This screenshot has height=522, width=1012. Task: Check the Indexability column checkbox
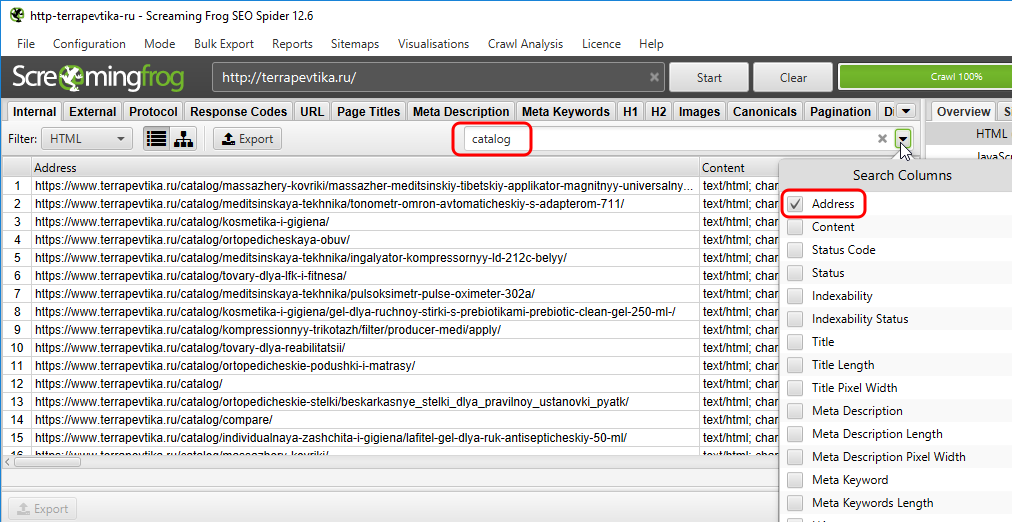[795, 296]
